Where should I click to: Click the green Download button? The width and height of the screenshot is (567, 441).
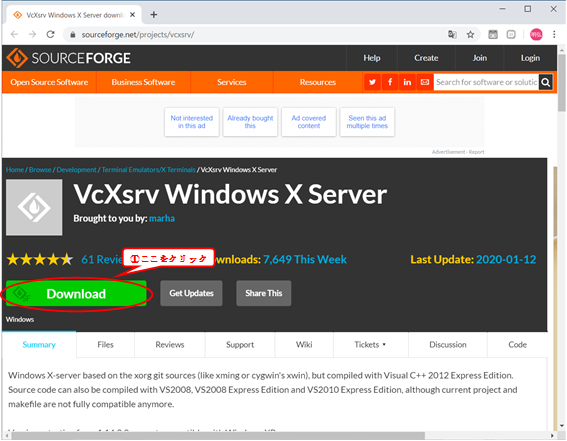76,294
